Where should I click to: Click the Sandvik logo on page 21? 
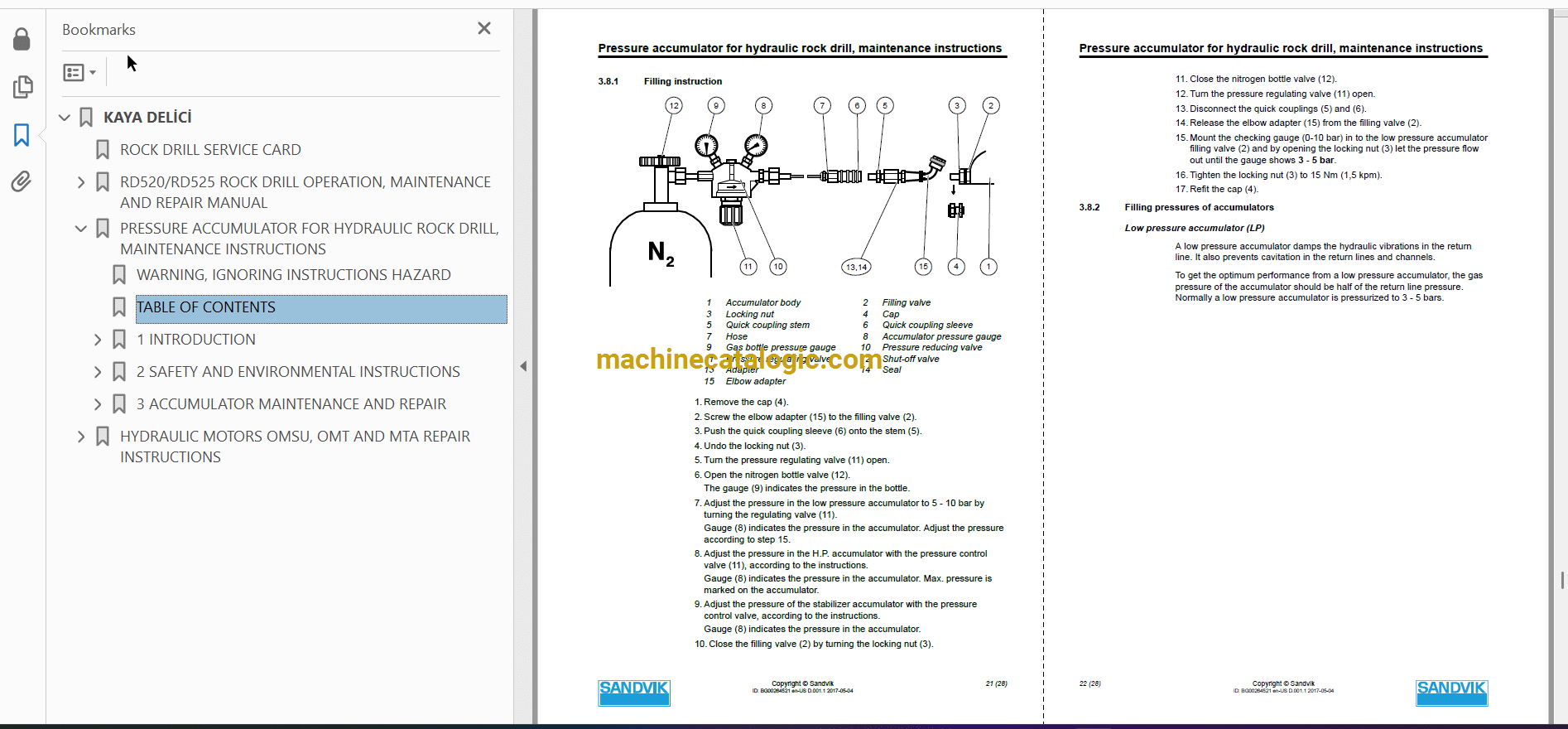pos(634,693)
